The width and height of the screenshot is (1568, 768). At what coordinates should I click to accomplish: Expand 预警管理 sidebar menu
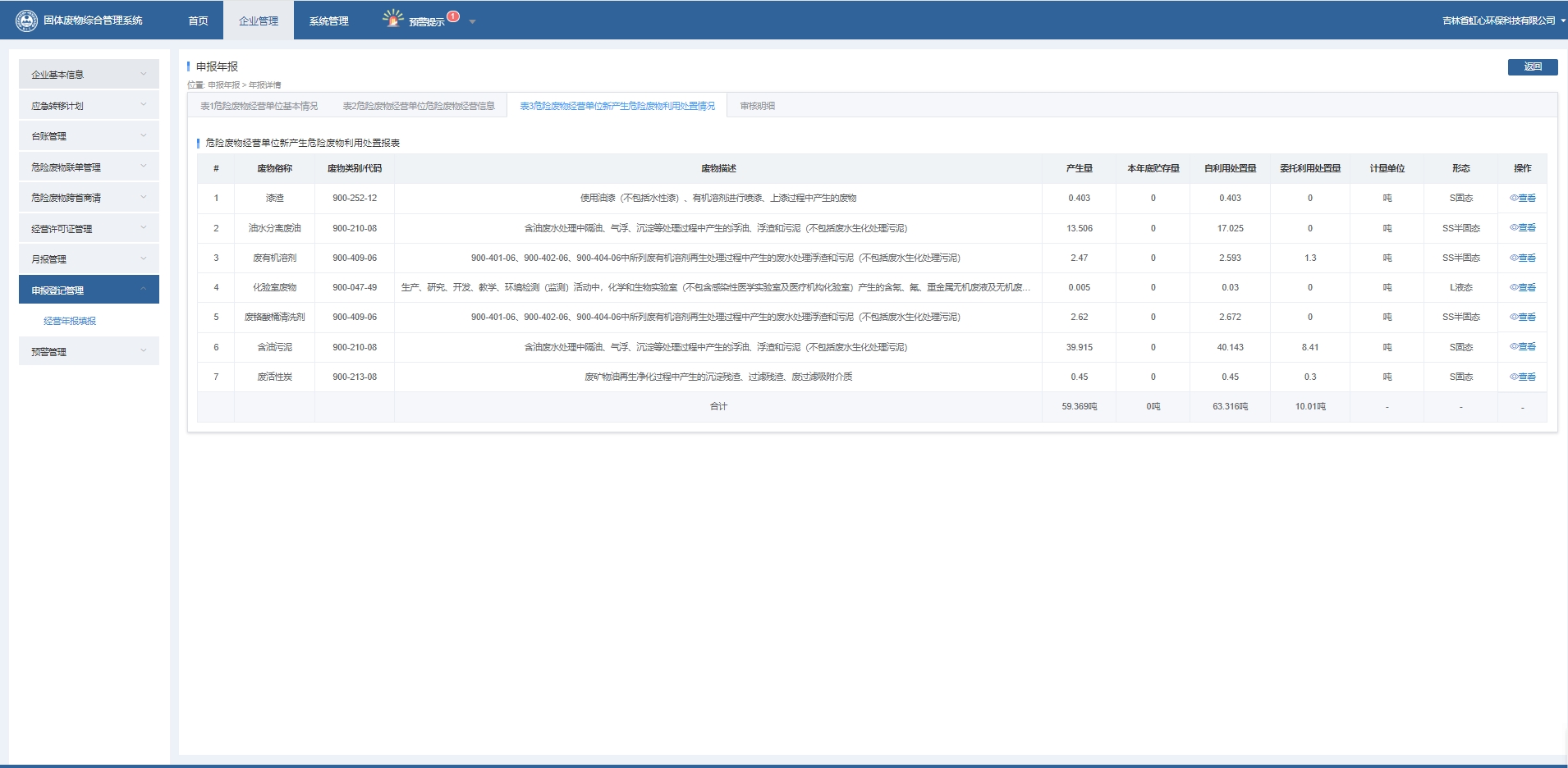(x=89, y=351)
